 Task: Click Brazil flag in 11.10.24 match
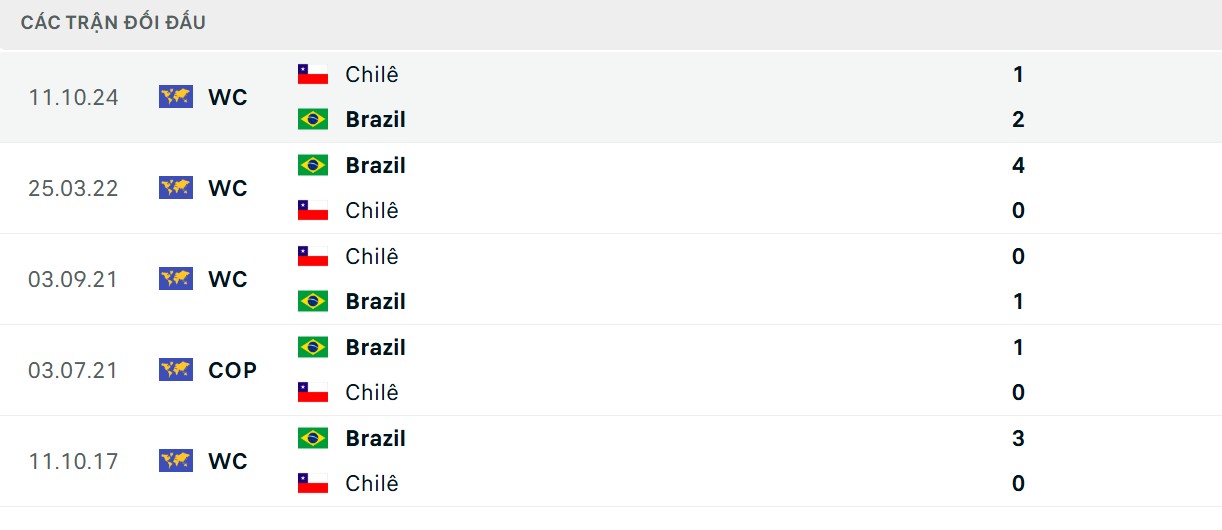click(313, 119)
